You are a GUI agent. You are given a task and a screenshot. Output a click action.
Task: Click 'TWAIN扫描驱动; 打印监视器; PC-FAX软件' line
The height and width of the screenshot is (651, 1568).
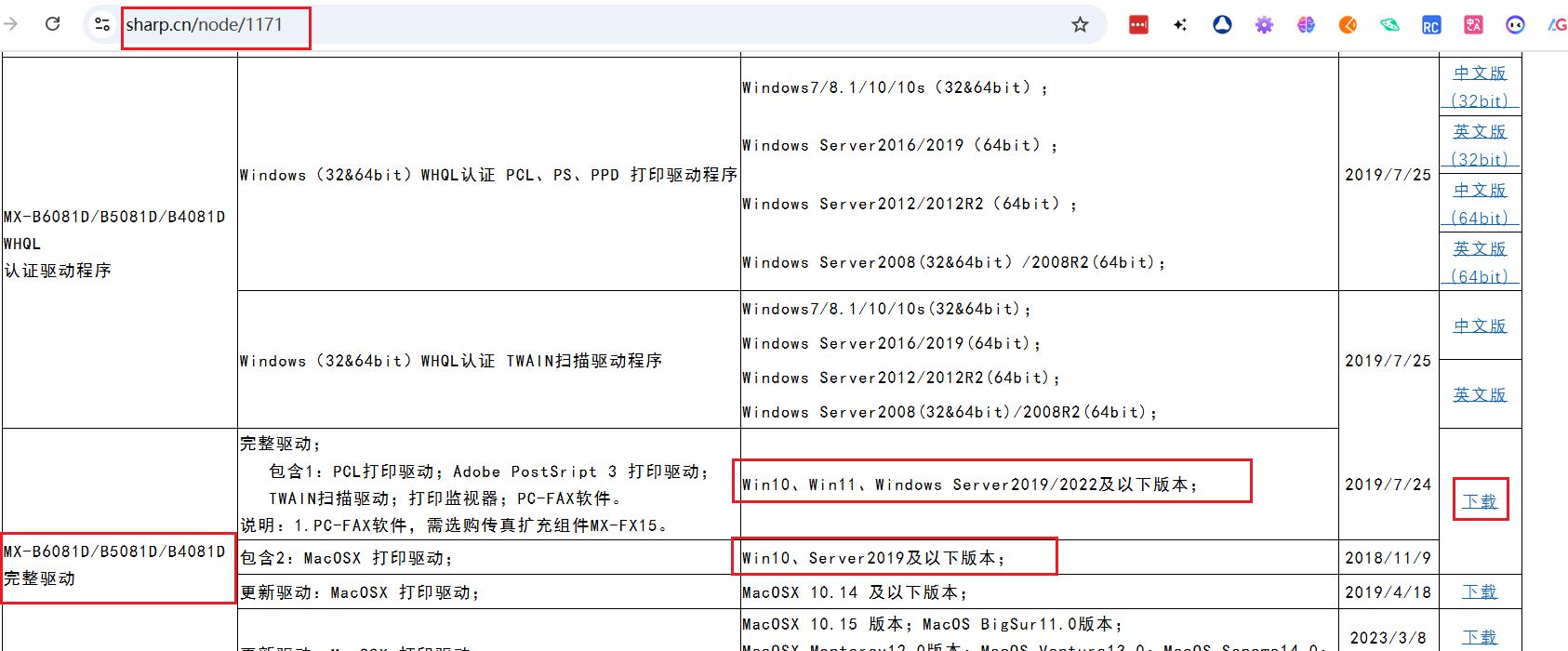pyautogui.click(x=445, y=498)
